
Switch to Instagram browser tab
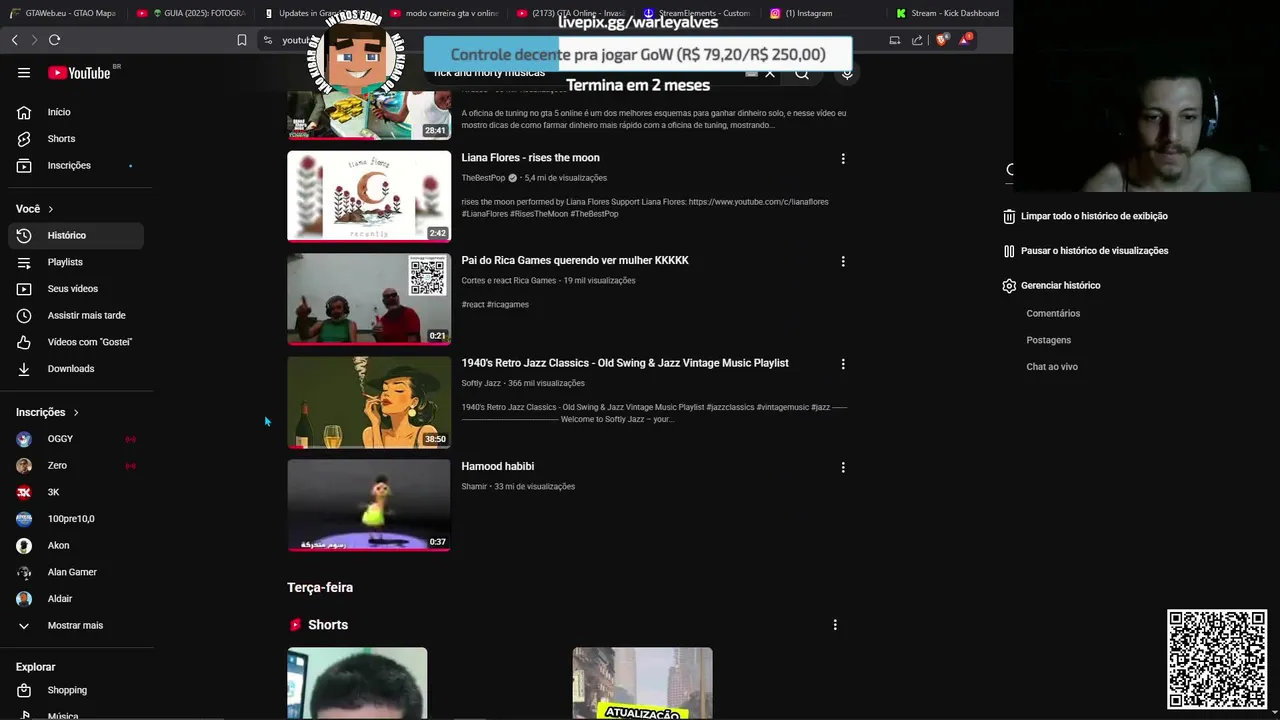(x=822, y=13)
